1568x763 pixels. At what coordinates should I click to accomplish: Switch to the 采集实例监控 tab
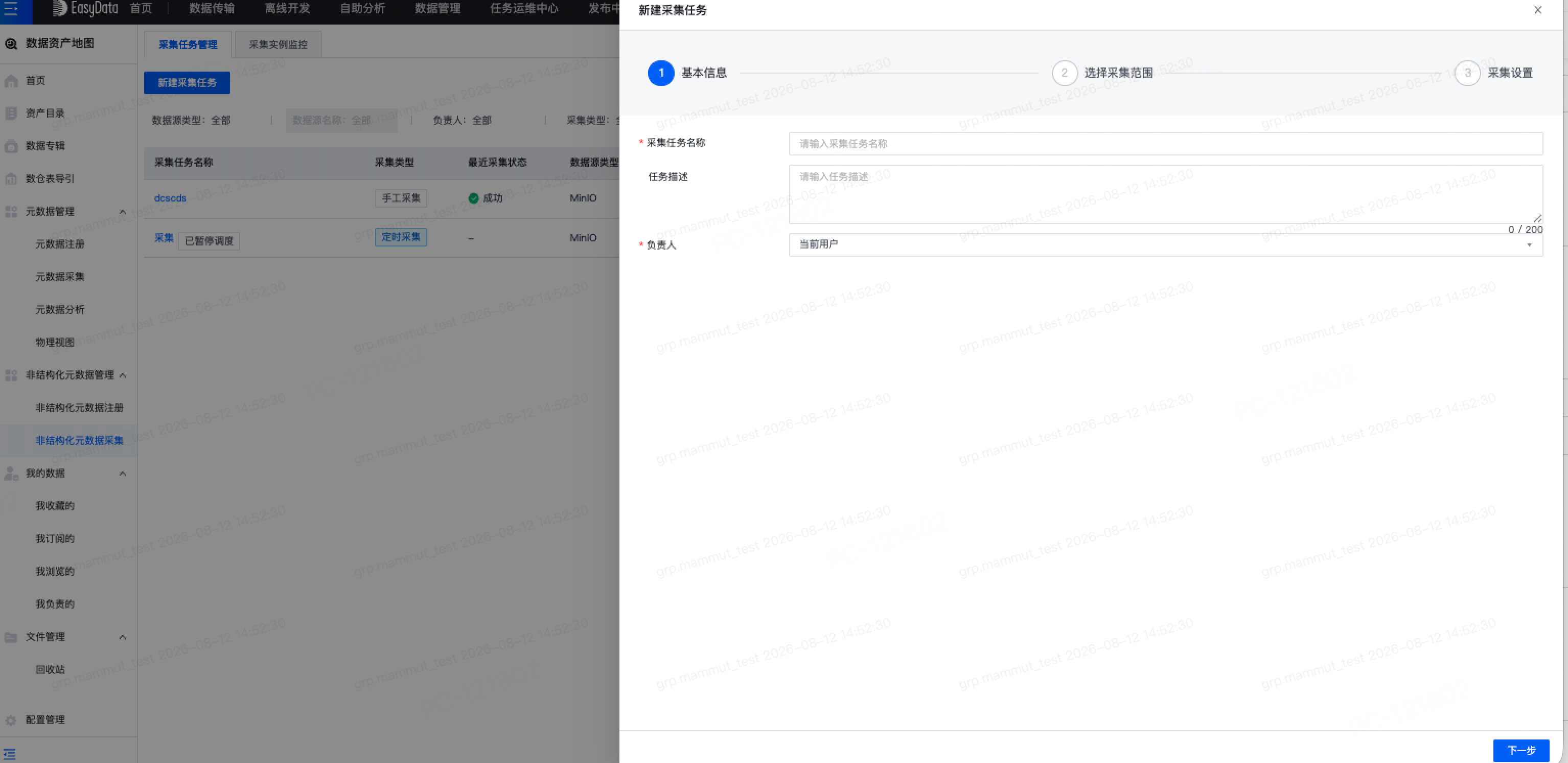pos(278,44)
